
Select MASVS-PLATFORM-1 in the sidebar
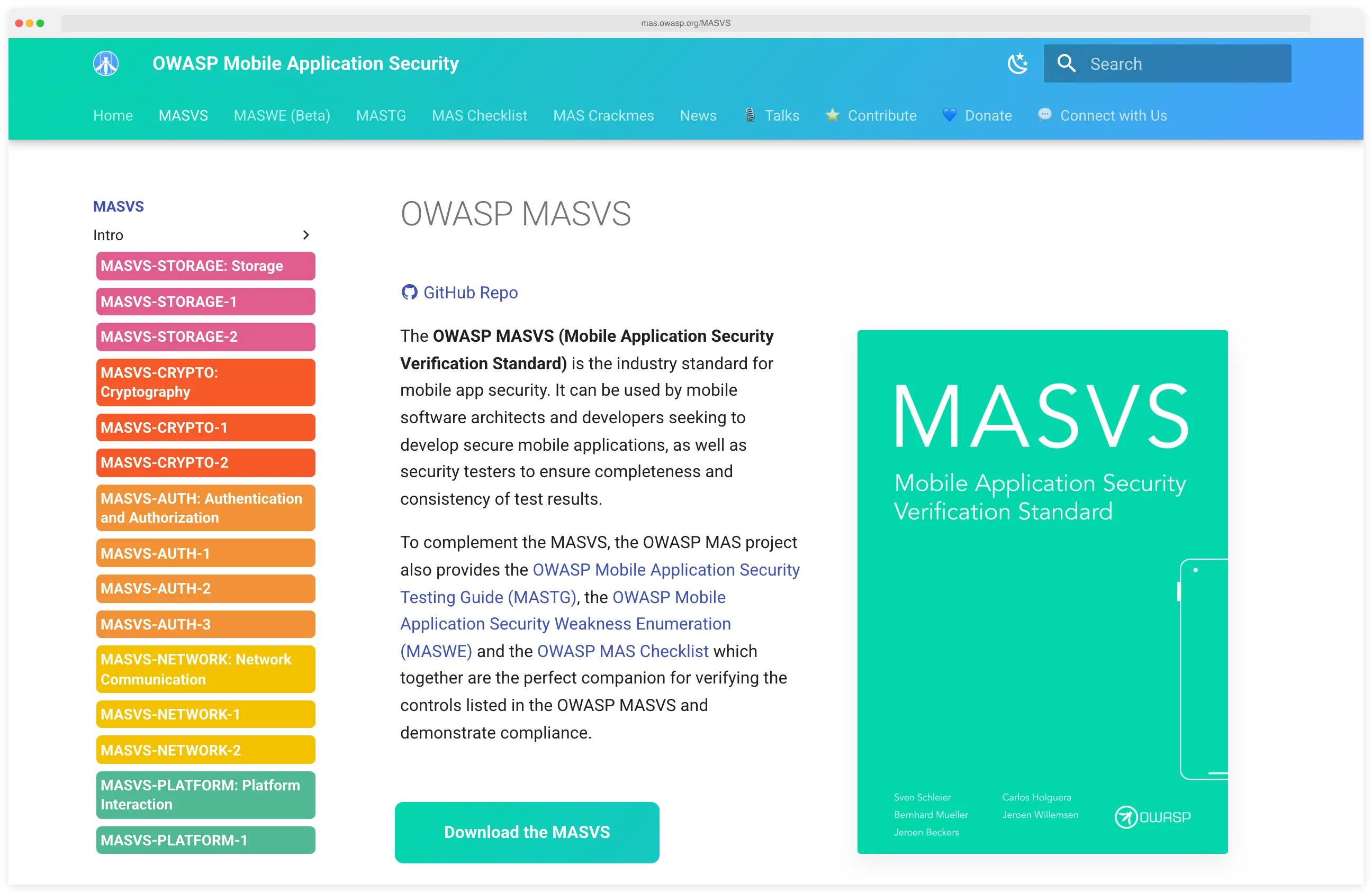(205, 840)
